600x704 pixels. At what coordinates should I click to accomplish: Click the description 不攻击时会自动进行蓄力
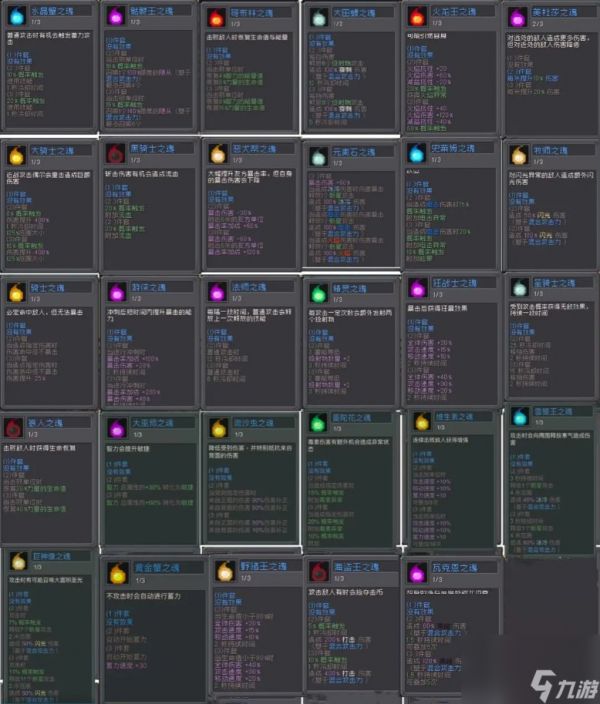(143, 596)
